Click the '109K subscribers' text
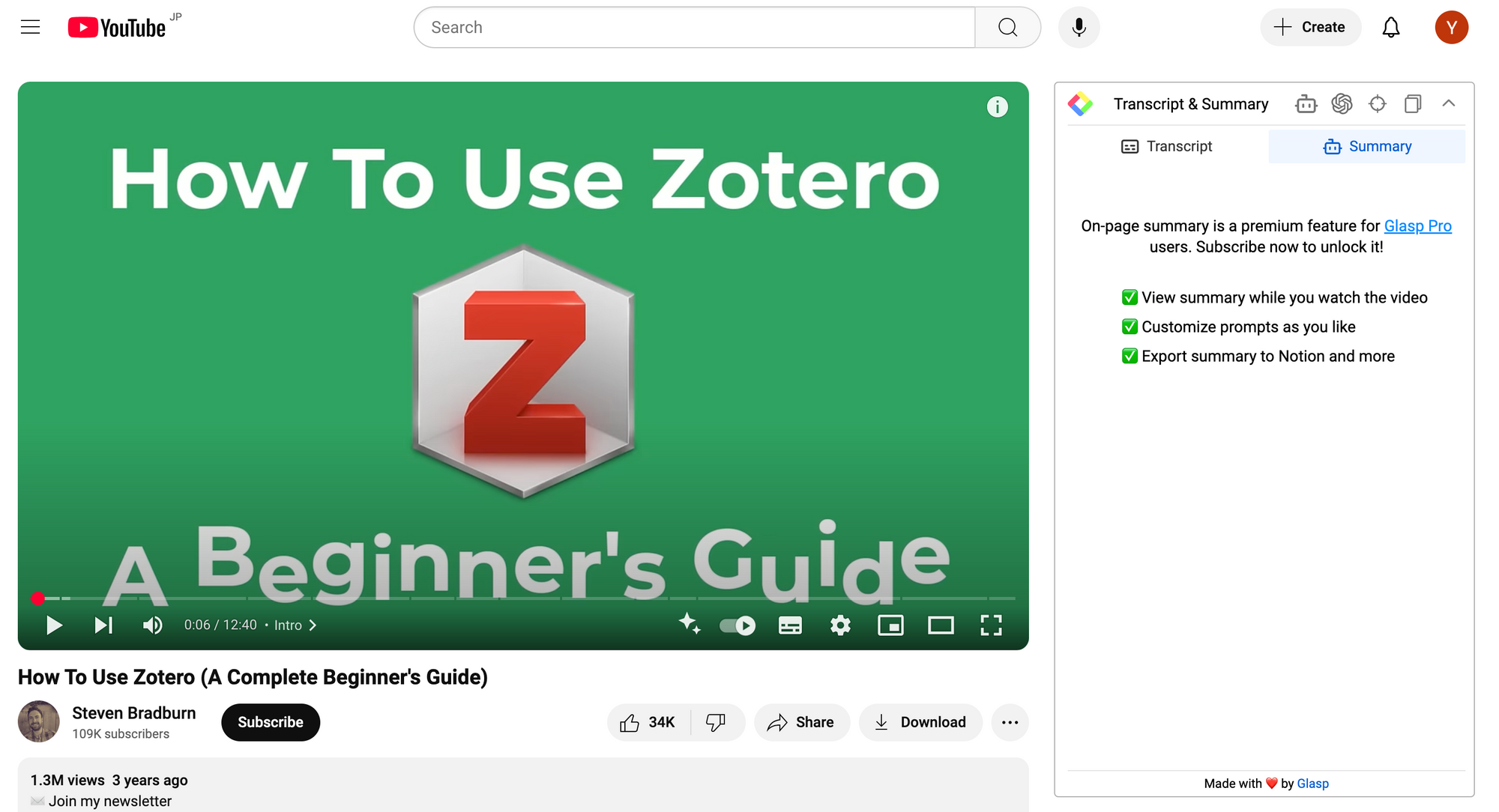The width and height of the screenshot is (1499, 812). pos(121,734)
